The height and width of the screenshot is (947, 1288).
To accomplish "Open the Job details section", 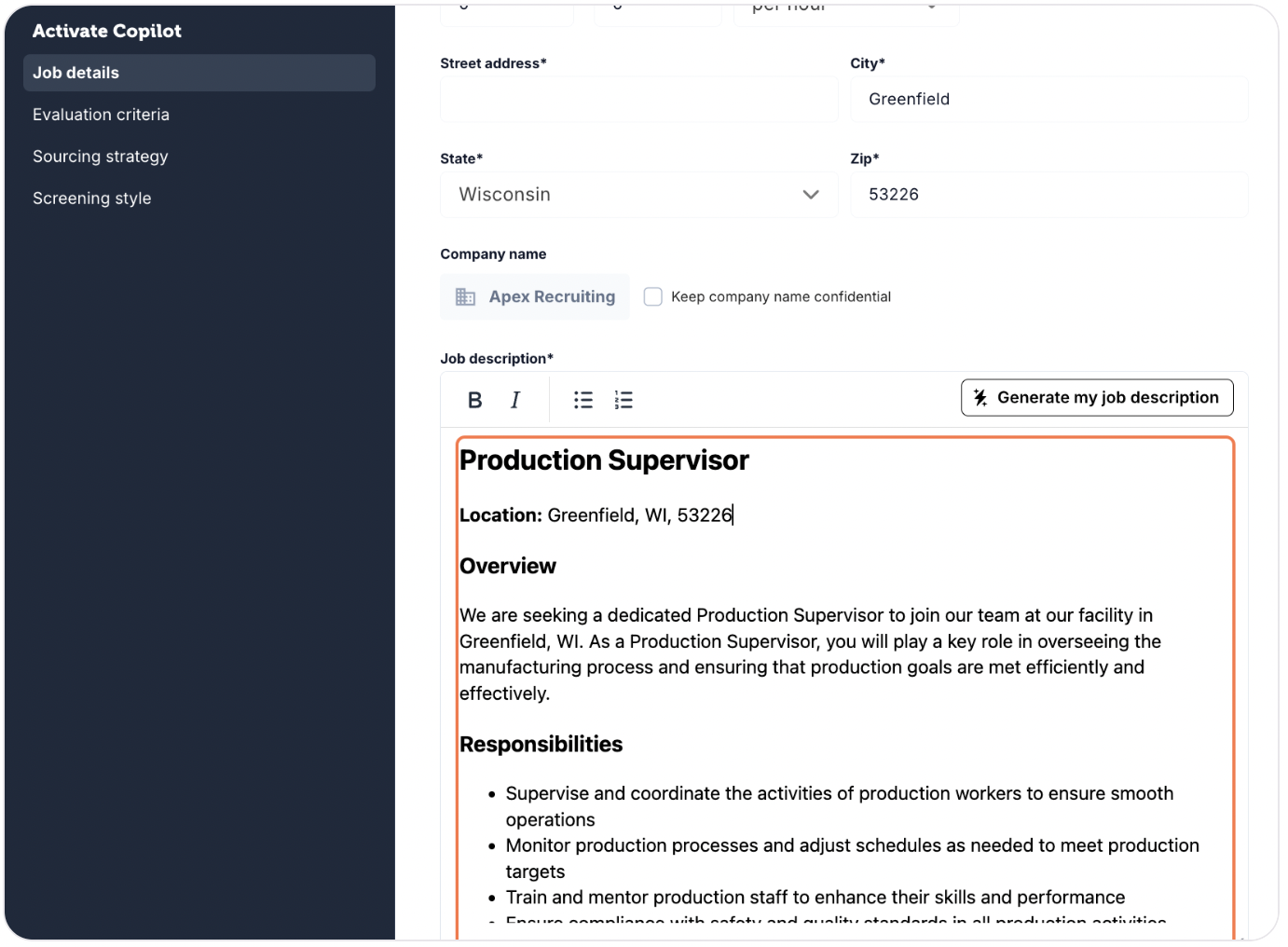I will point(199,73).
